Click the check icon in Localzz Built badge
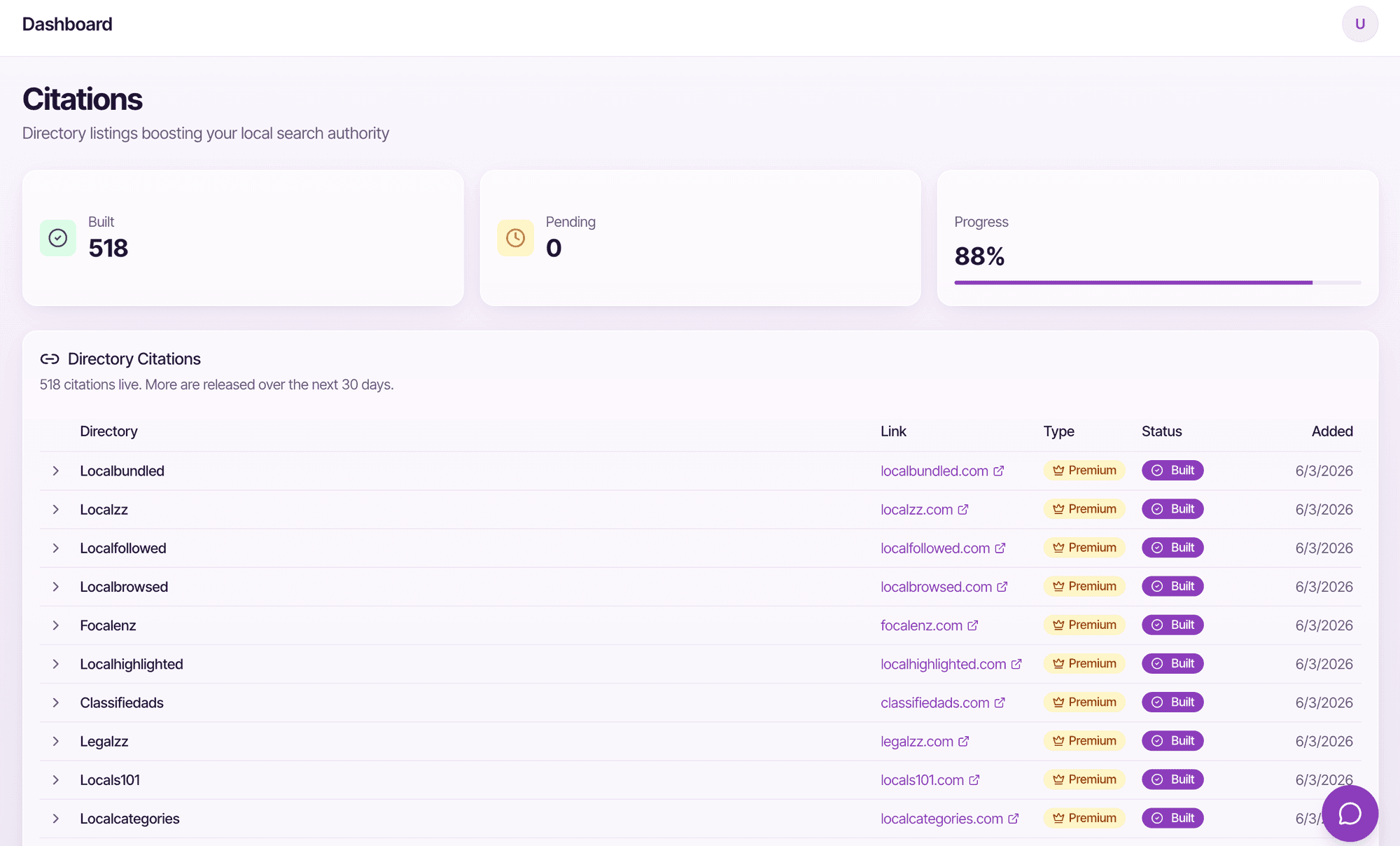This screenshot has height=846, width=1400. (1157, 509)
